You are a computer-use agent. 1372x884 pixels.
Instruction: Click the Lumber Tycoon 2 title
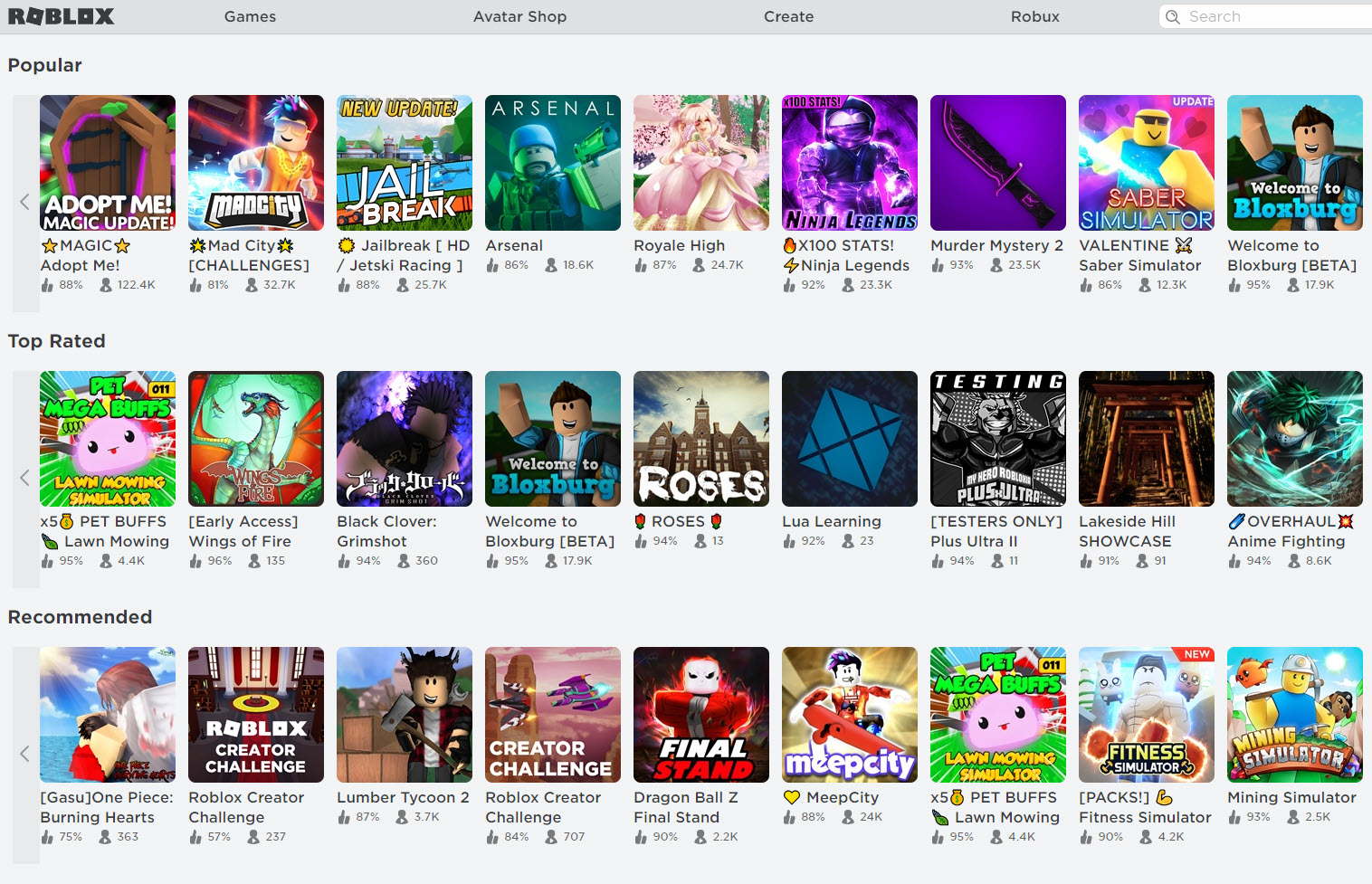[404, 797]
